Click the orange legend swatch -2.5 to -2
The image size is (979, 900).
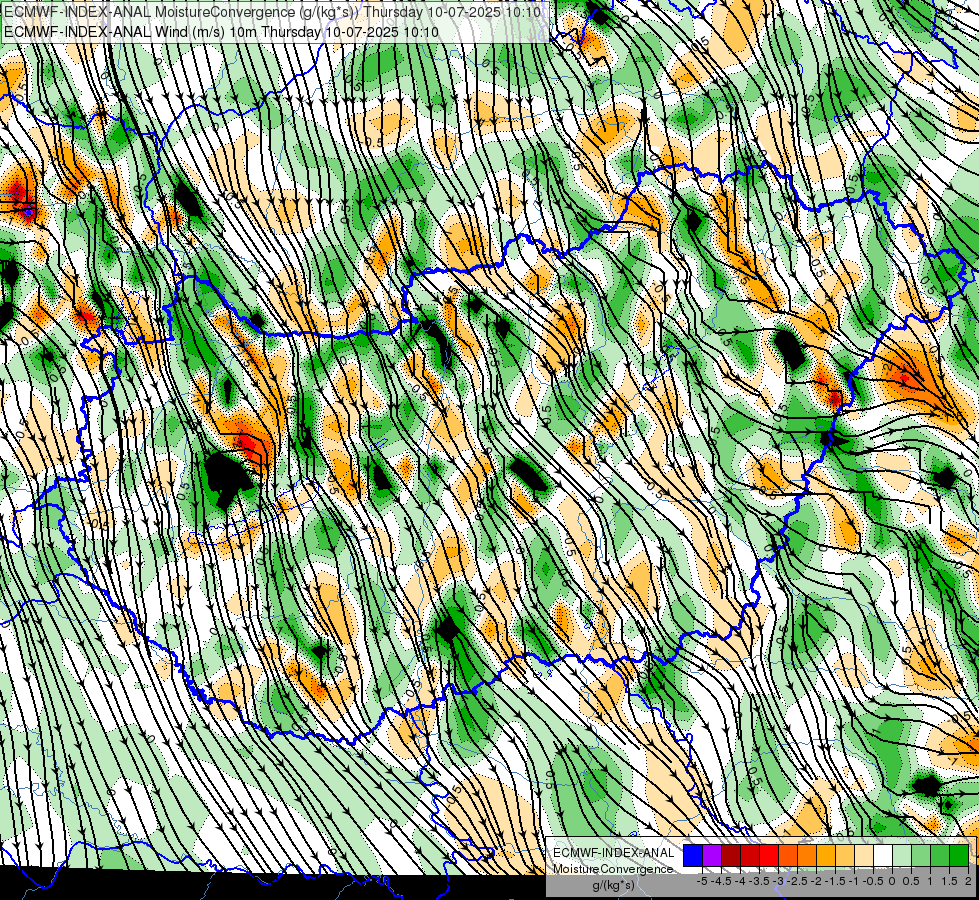pos(807,856)
